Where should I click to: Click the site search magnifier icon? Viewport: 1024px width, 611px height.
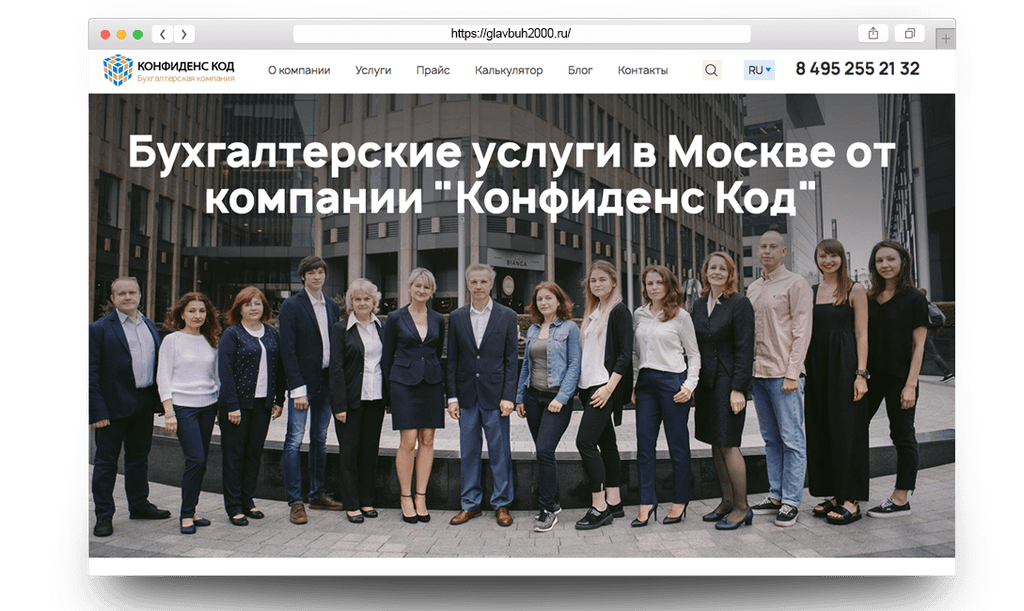click(x=711, y=70)
